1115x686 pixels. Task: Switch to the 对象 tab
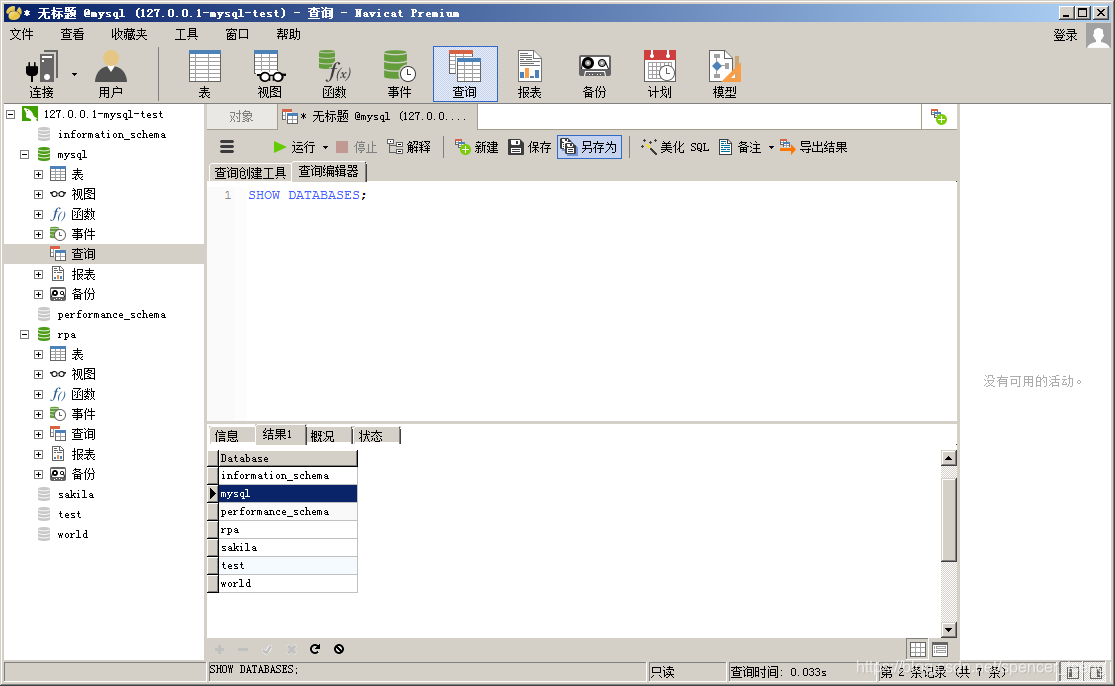coord(241,117)
